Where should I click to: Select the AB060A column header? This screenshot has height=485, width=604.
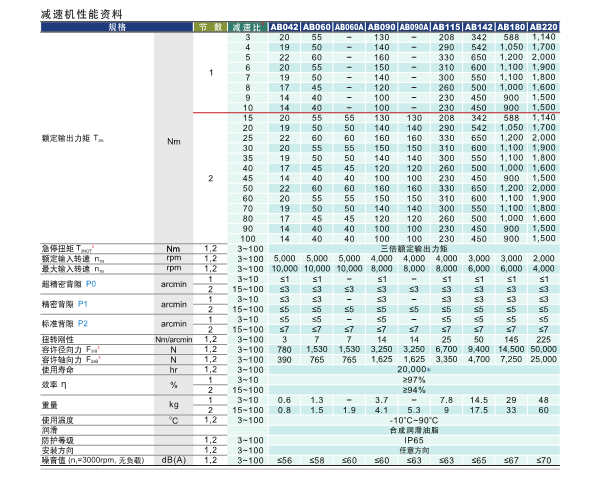click(x=349, y=27)
